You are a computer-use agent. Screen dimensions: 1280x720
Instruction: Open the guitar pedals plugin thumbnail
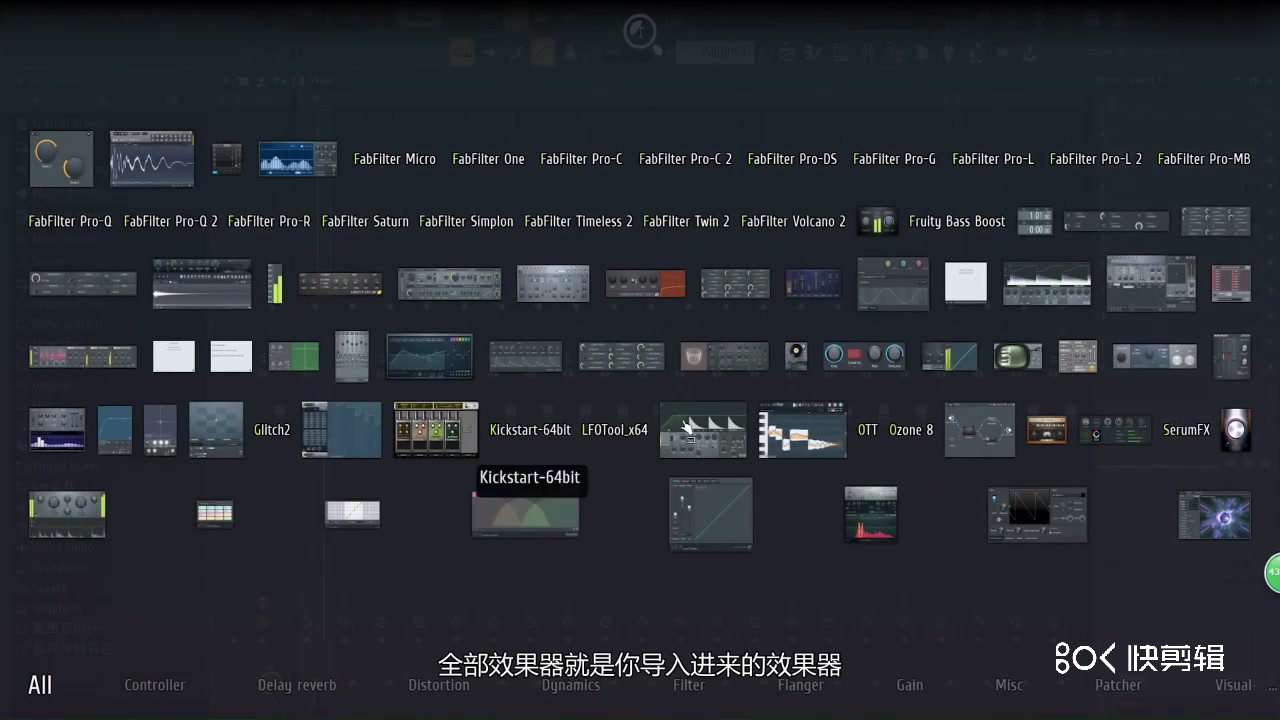[436, 430]
